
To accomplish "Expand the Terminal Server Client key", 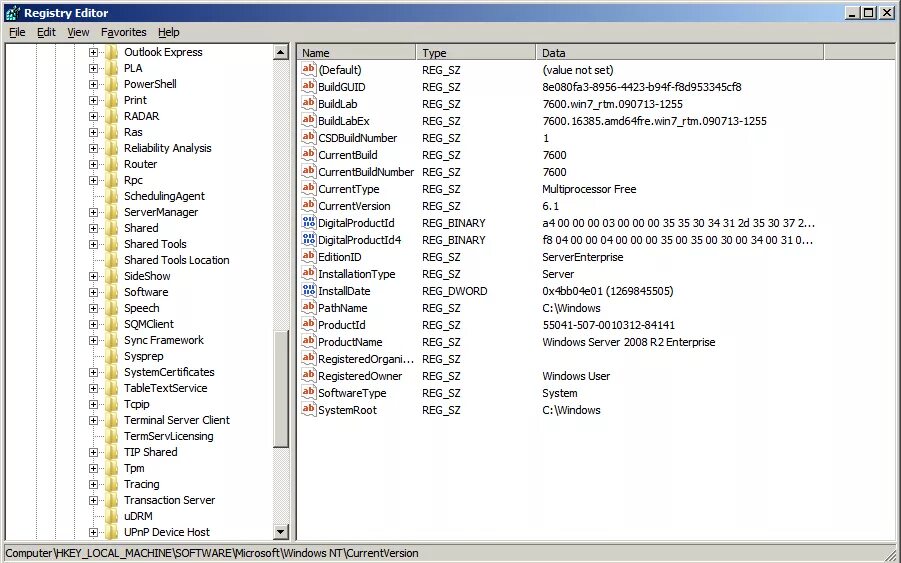I will 93,421.
